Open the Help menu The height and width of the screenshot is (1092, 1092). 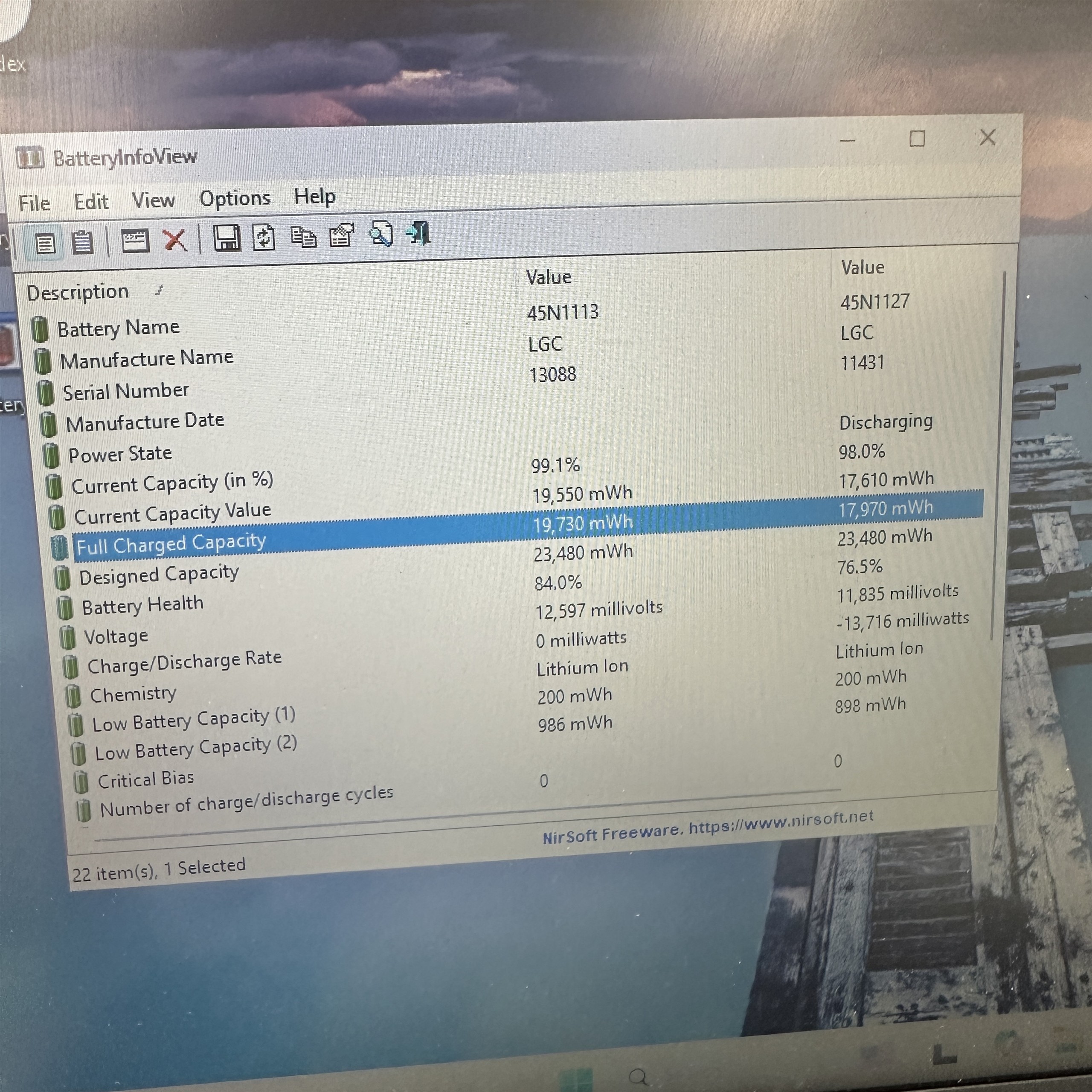click(x=314, y=197)
